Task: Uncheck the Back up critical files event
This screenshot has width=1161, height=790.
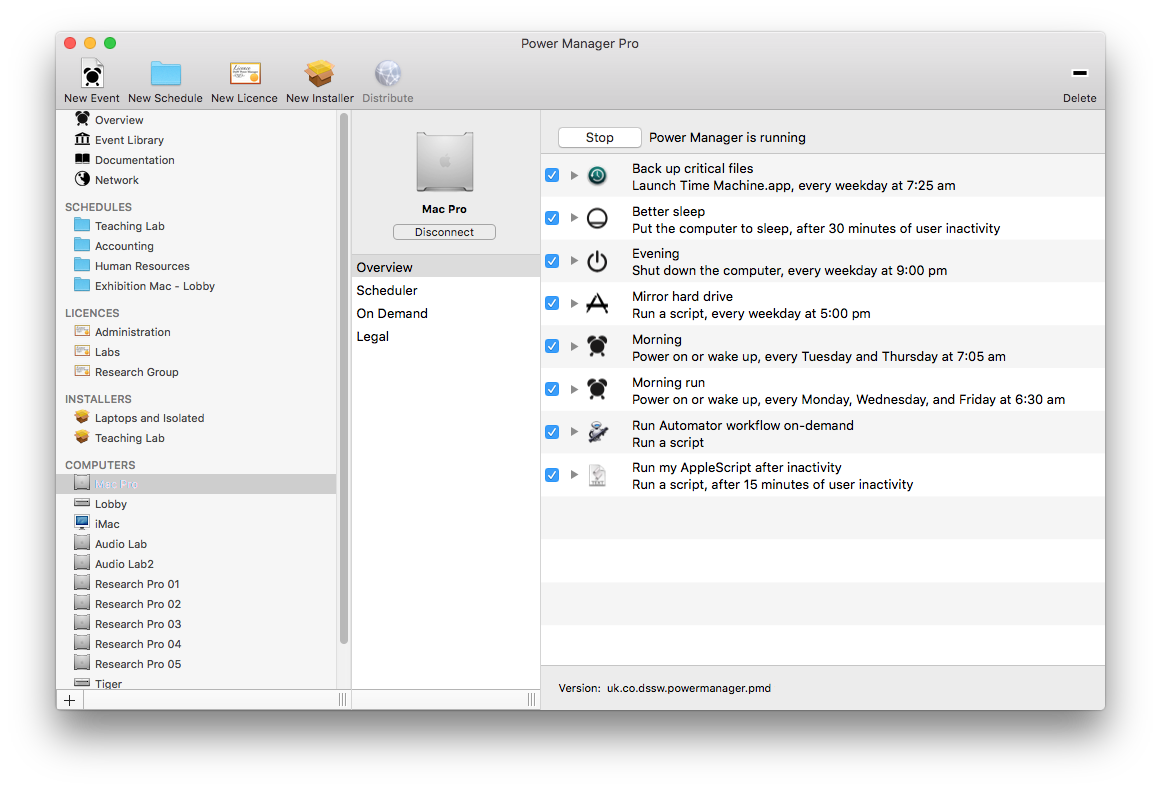Action: (x=552, y=175)
